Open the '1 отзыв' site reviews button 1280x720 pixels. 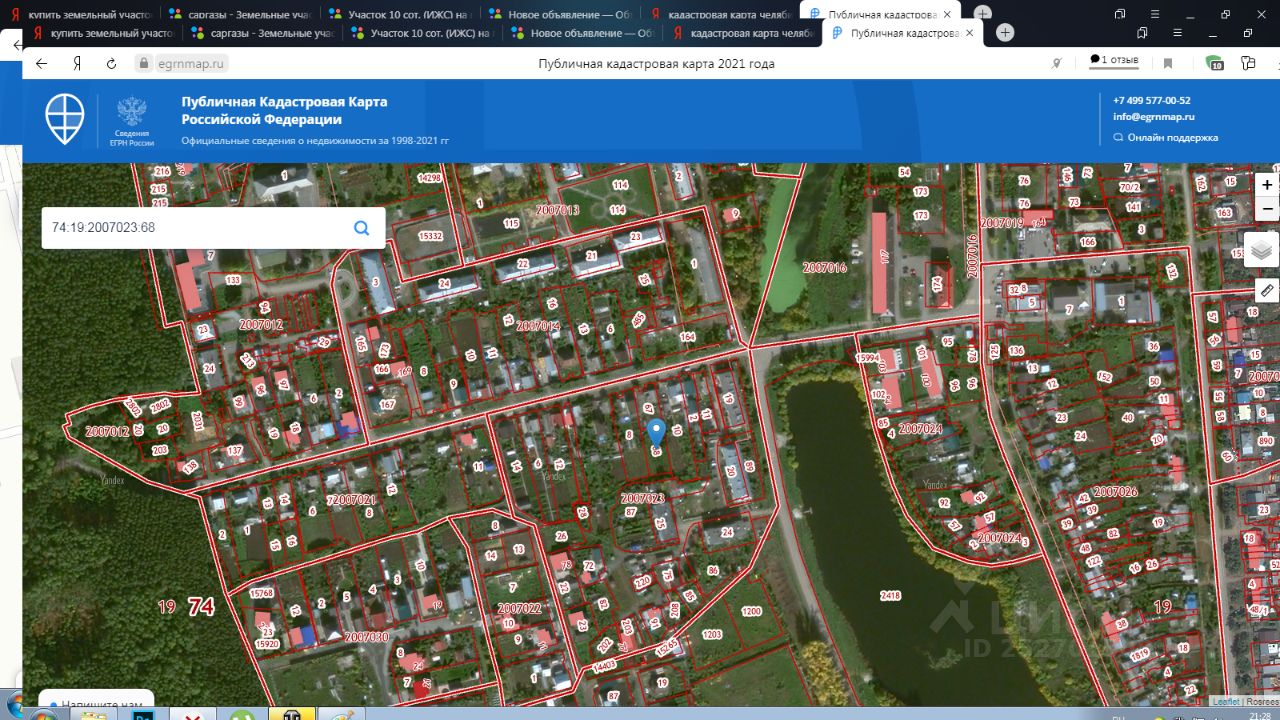1114,61
